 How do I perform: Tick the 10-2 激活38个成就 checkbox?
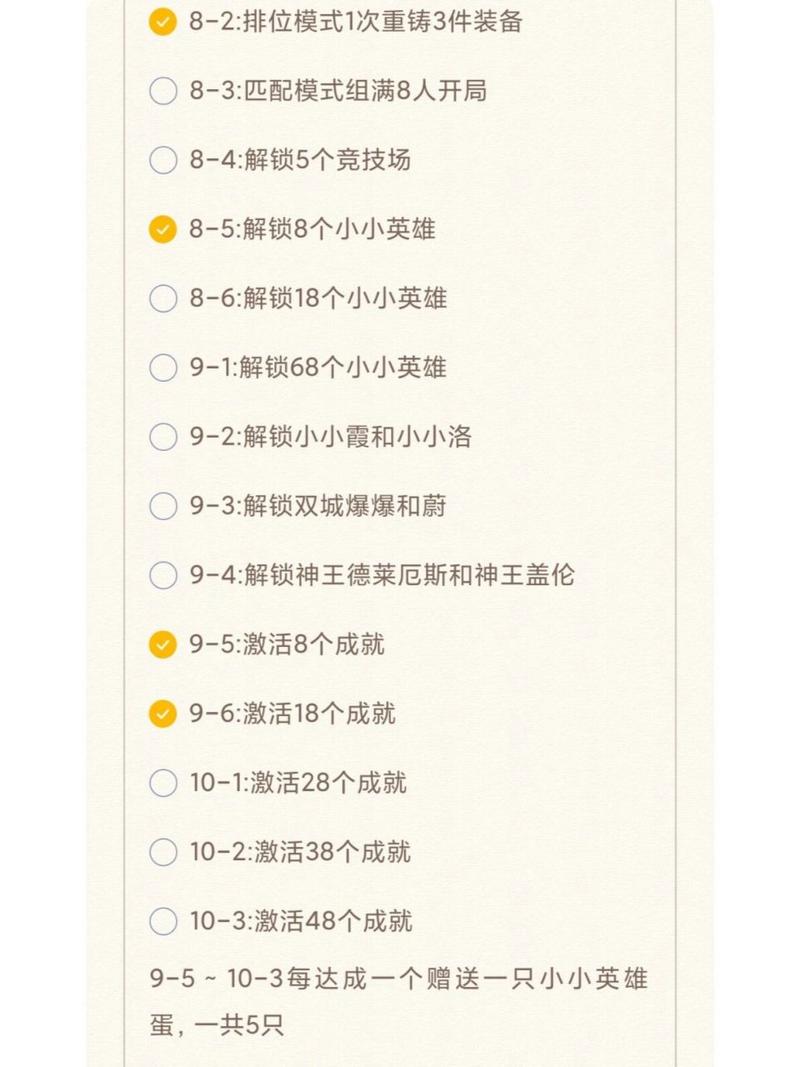point(162,852)
